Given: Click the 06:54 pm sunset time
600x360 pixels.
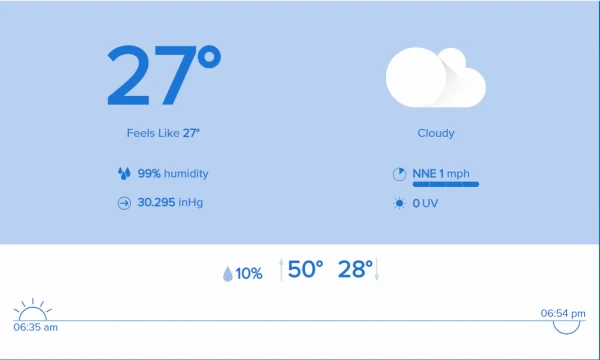Looking at the screenshot, I should coord(563,314).
